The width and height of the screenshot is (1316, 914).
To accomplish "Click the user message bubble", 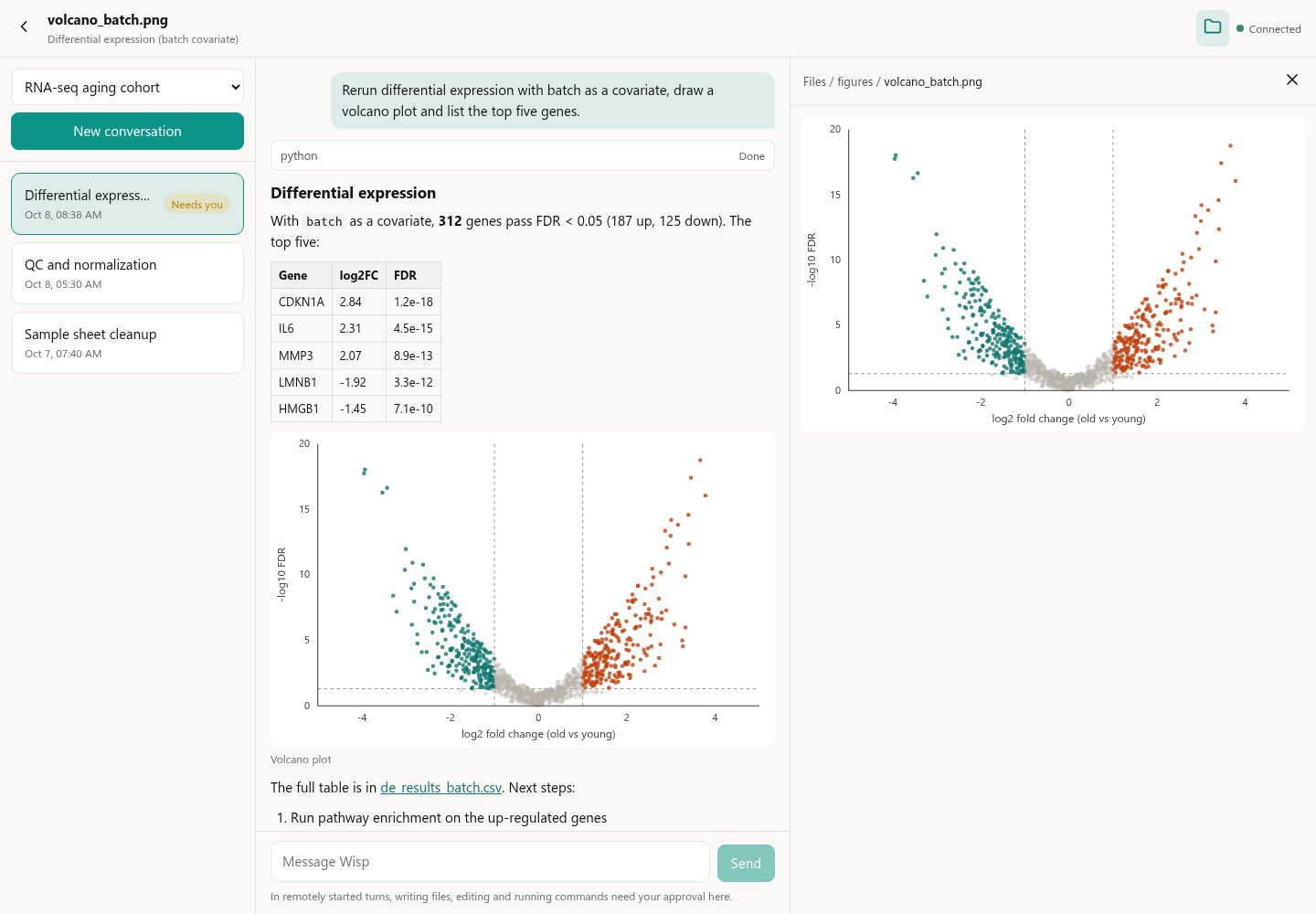I will [x=553, y=101].
